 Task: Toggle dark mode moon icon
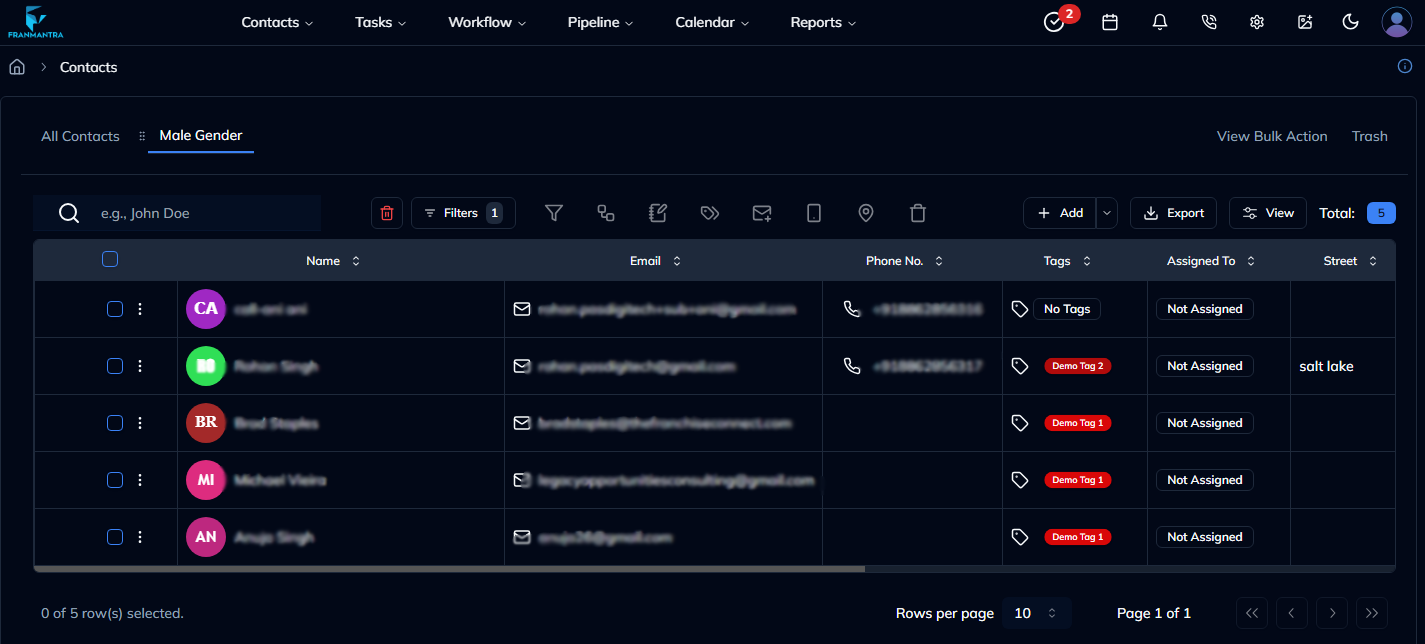coord(1350,22)
